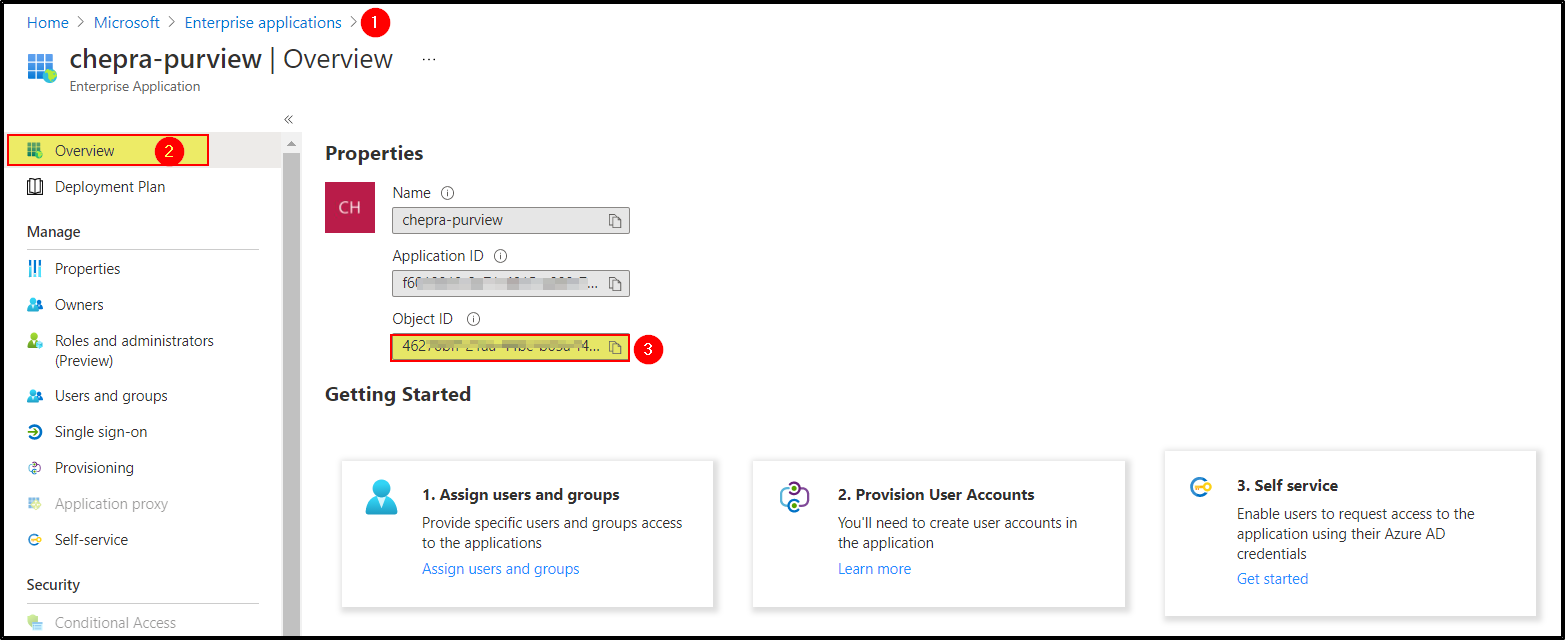Open Enterprise applications breadcrumb
Screen dimensions: 1565x640
coord(263,22)
